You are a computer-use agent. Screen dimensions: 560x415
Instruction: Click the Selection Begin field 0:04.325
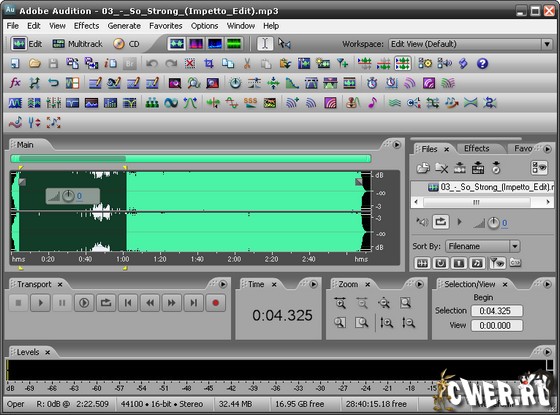click(x=496, y=311)
